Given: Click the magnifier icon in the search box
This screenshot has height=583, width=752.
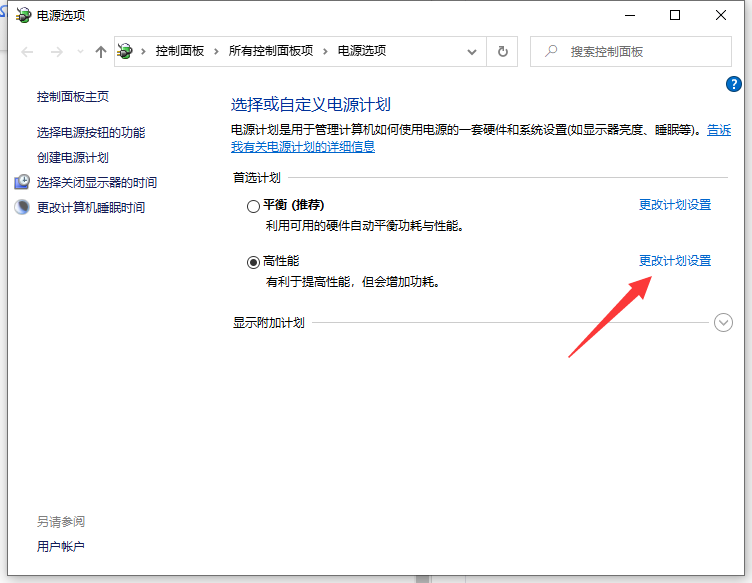Looking at the screenshot, I should coord(551,51).
